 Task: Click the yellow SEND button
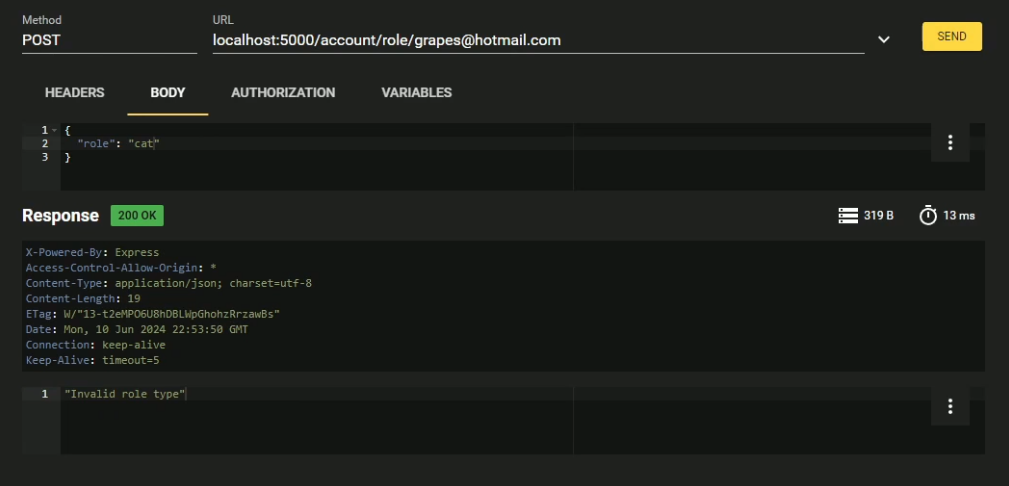pyautogui.click(x=951, y=36)
